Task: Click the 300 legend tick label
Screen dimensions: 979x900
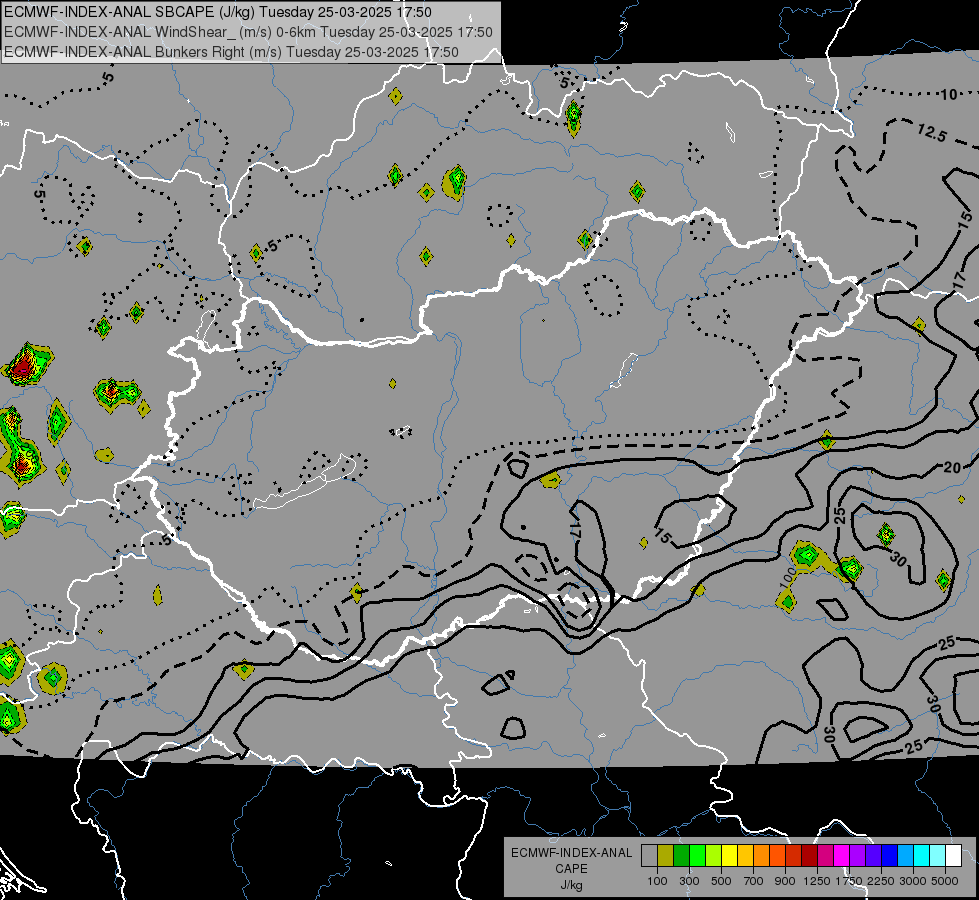Action: point(689,881)
